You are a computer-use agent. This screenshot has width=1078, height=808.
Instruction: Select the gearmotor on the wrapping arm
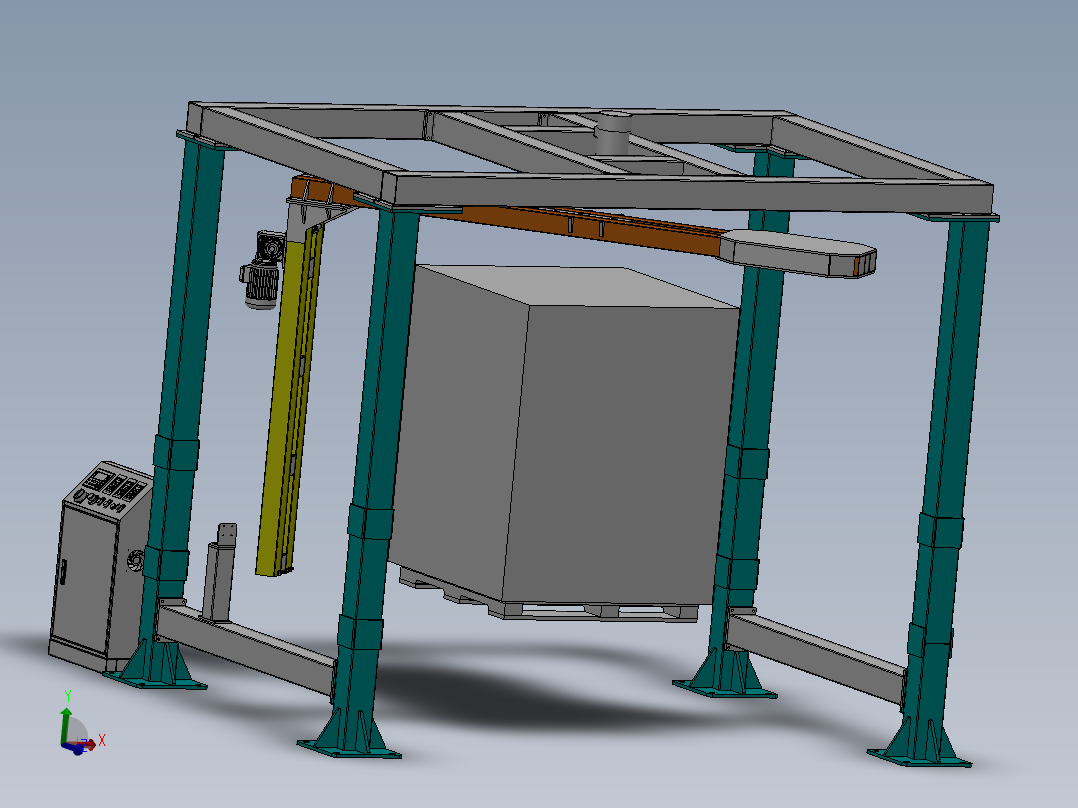[262, 270]
